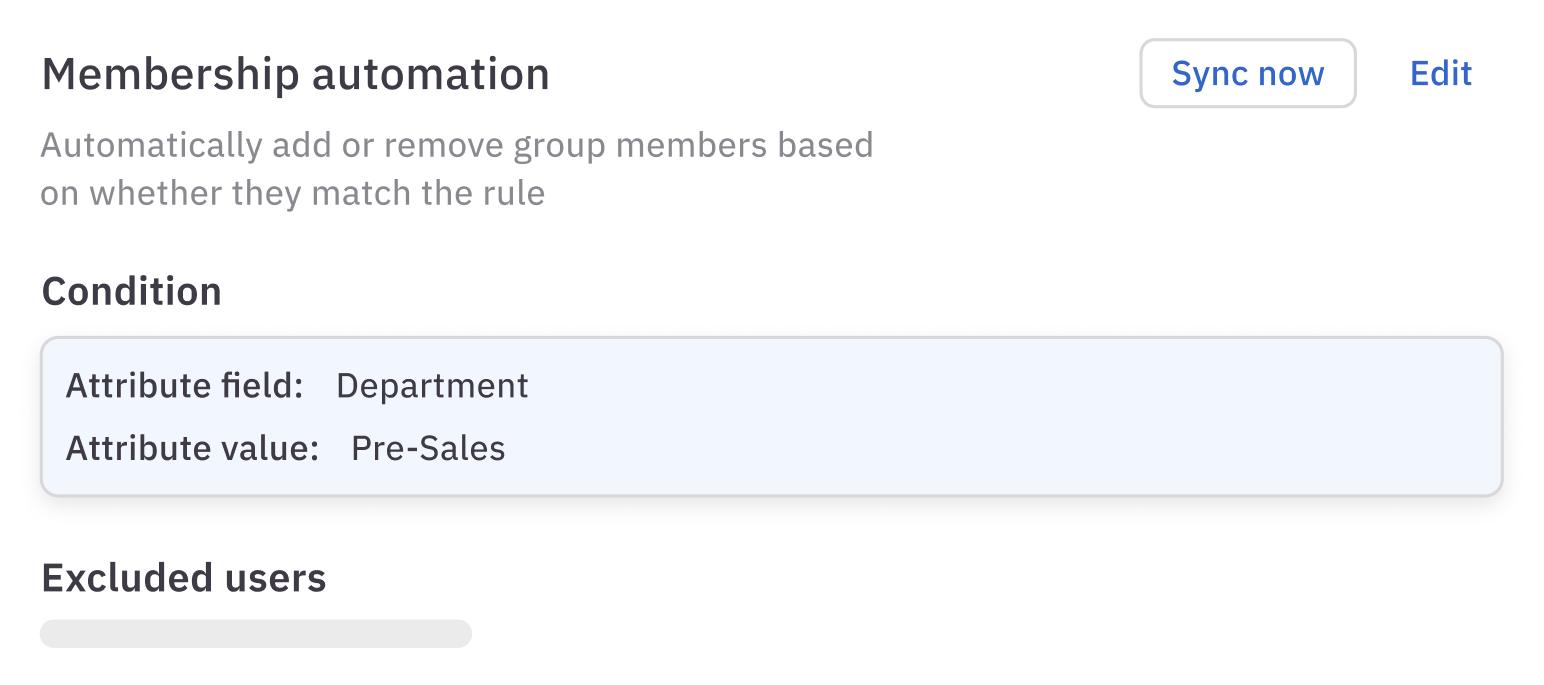The width and height of the screenshot is (1544, 685).
Task: Select the Department attribute value
Action: (432, 386)
